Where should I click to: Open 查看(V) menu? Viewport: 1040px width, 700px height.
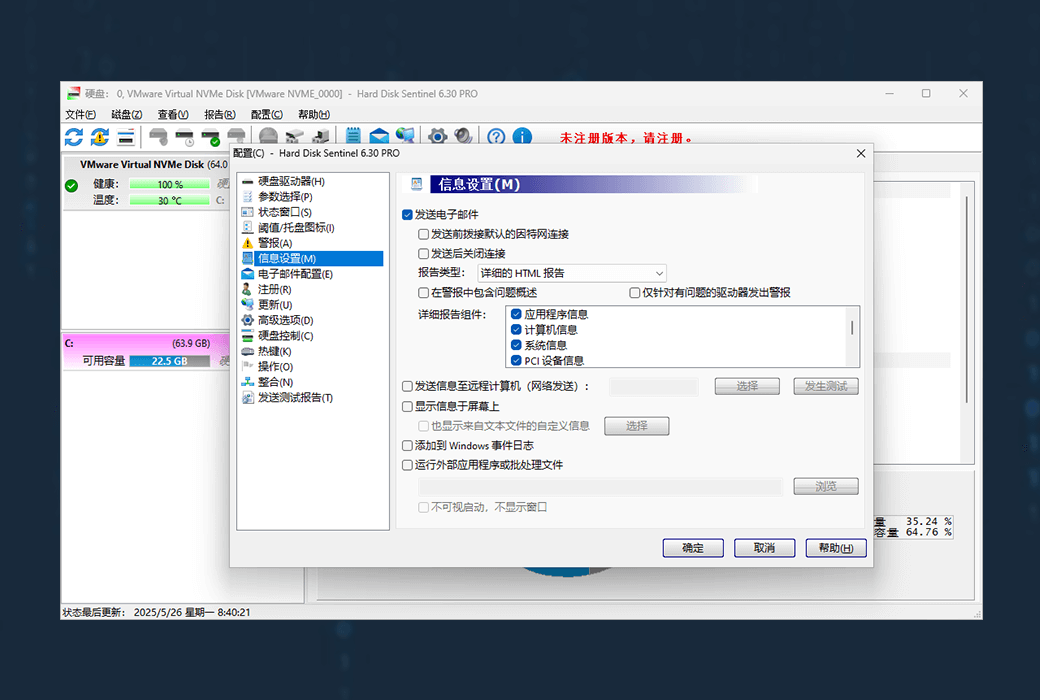tap(173, 114)
